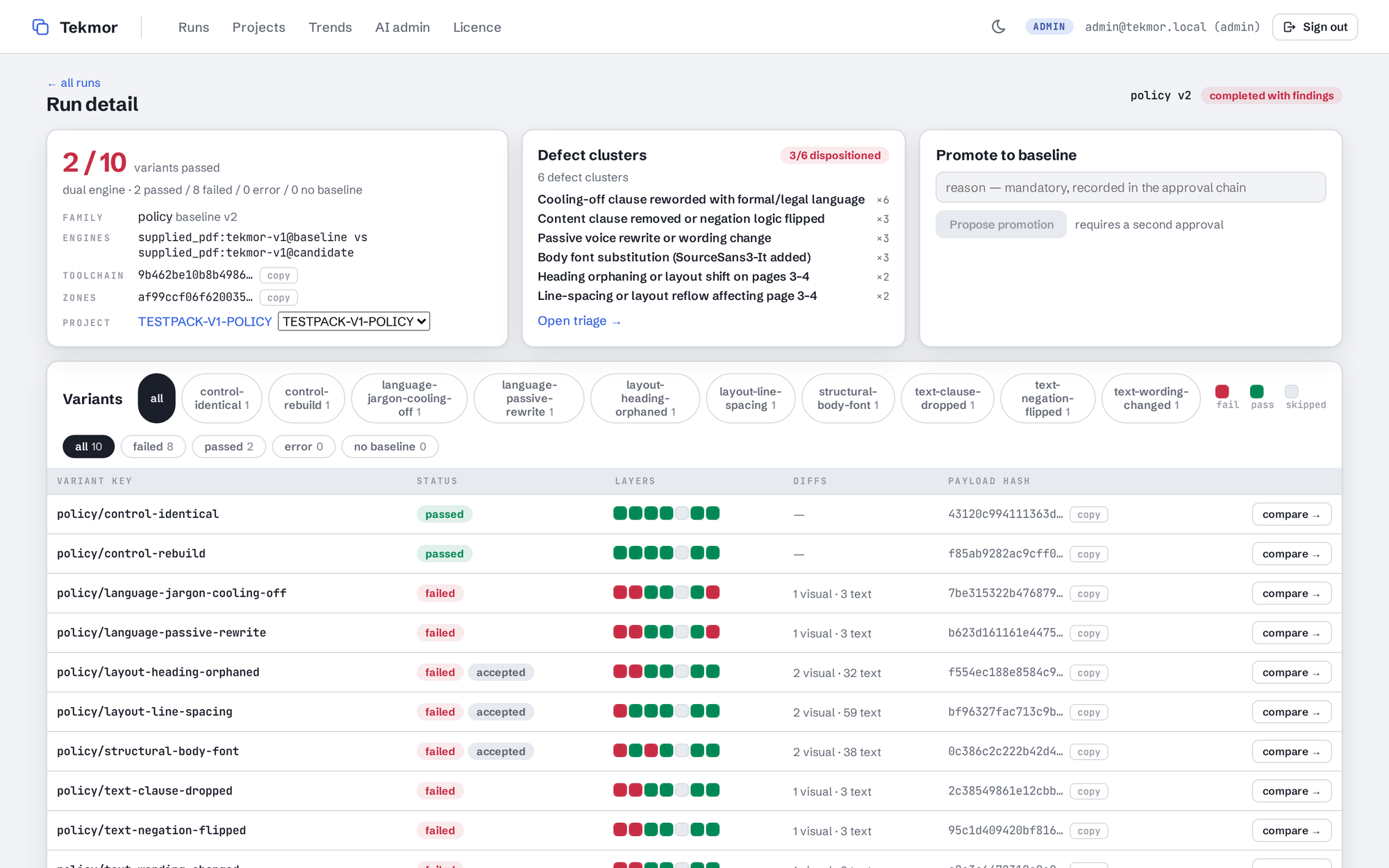Filter by layout-heading-orphaned variant
Viewport: 1389px width, 868px height.
pos(645,399)
